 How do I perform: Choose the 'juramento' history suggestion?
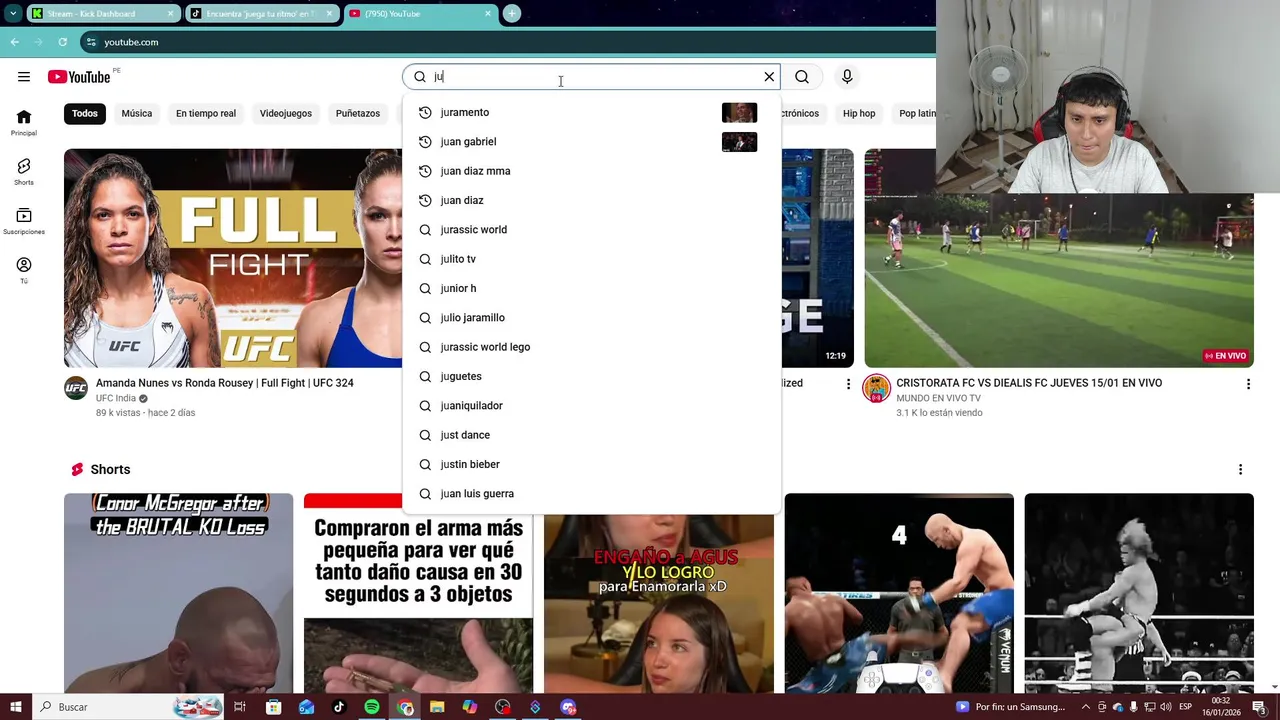(590, 112)
